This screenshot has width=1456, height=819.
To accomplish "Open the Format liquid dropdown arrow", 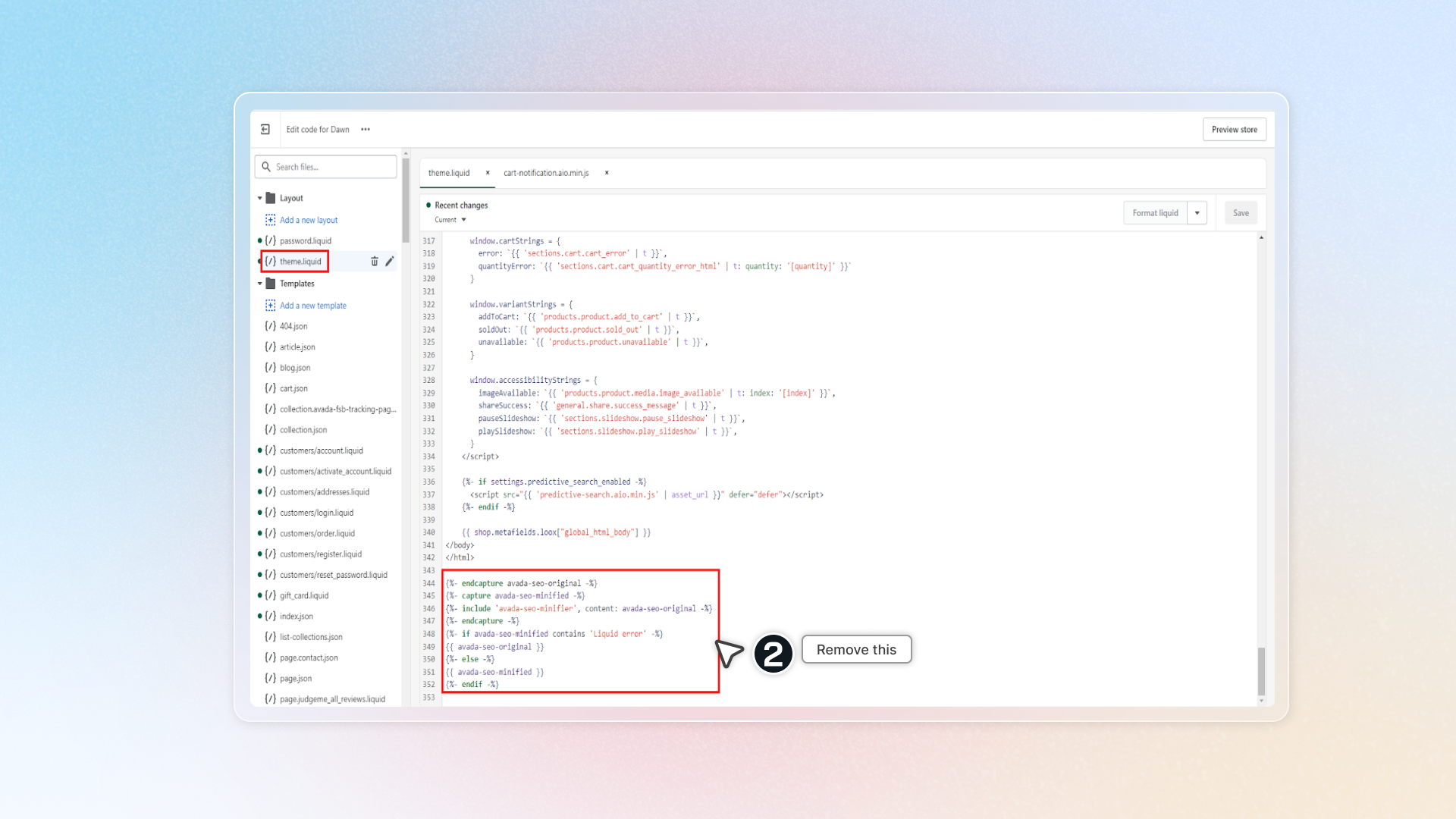I will click(x=1197, y=213).
